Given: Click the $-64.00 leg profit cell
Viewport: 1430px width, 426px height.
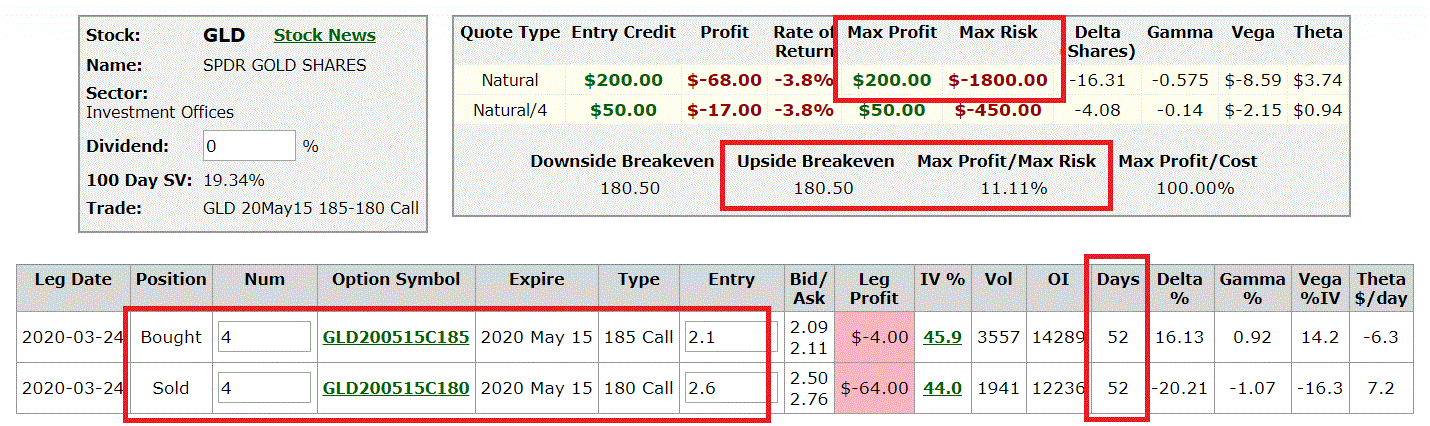Looking at the screenshot, I should click(875, 388).
